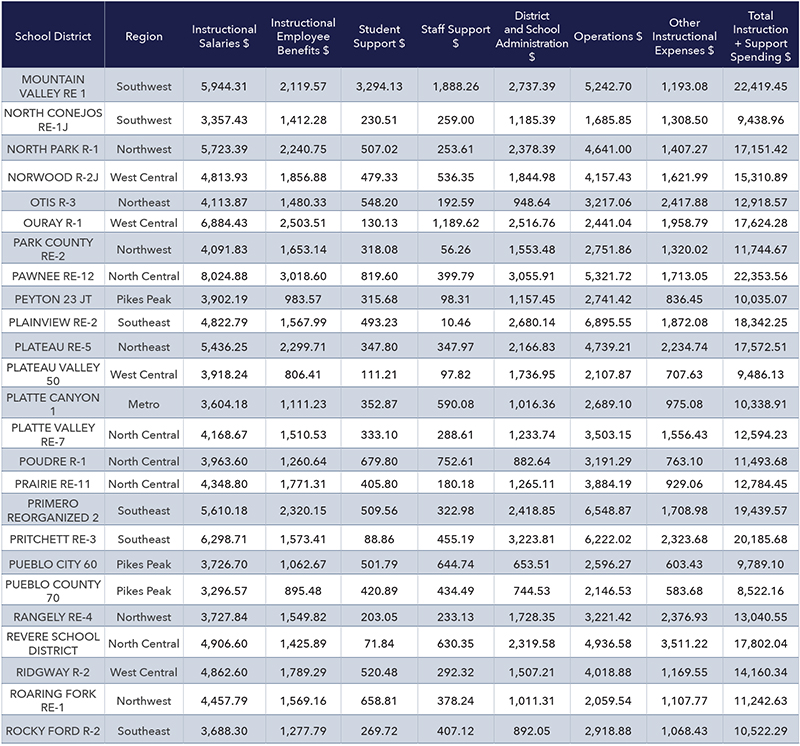800x746 pixels.
Task: Click the POUDRE R-1 district name
Action: tap(53, 461)
